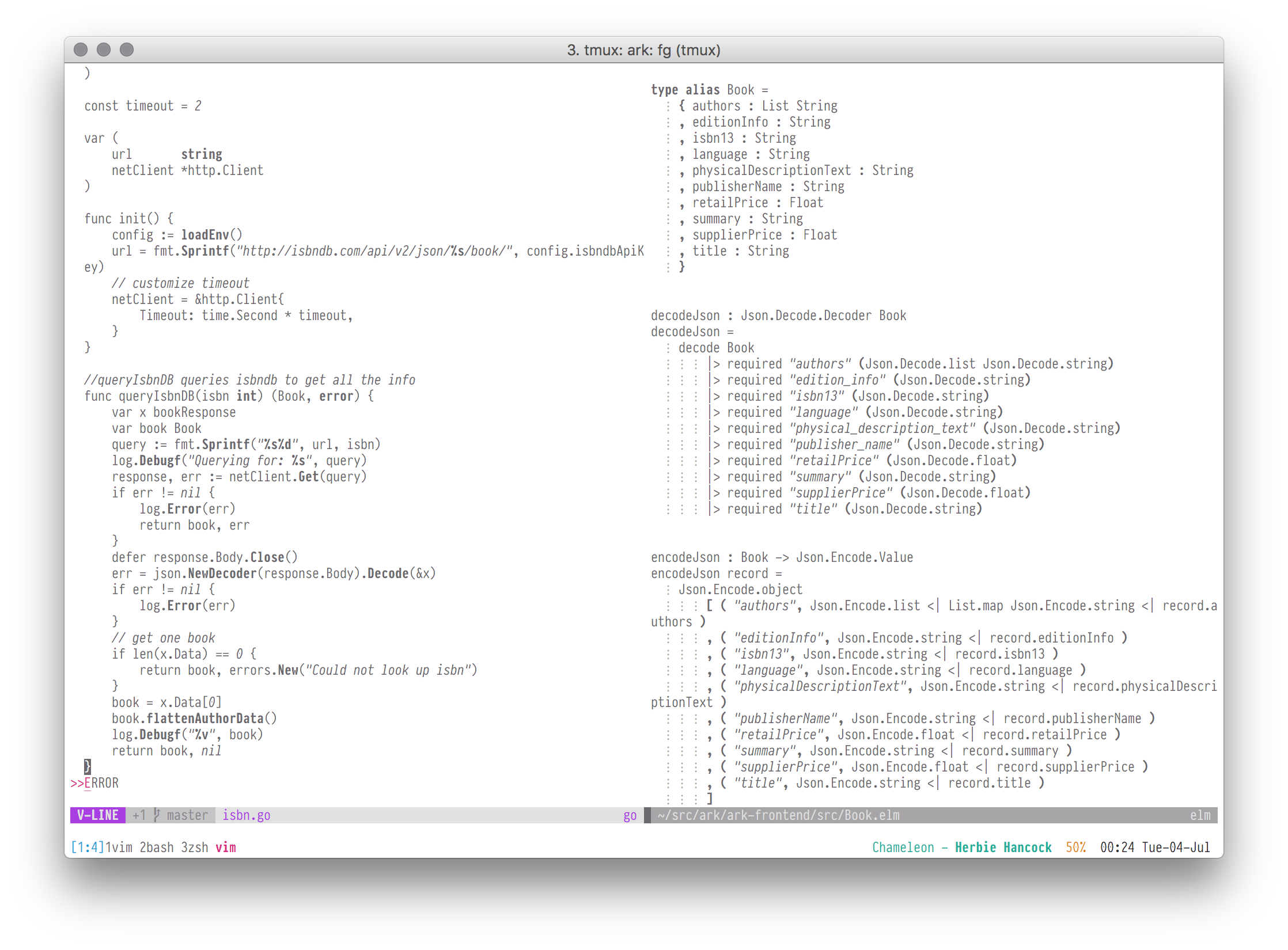Click the 50% battery indicator
Image resolution: width=1288 pixels, height=950 pixels.
point(1075,848)
